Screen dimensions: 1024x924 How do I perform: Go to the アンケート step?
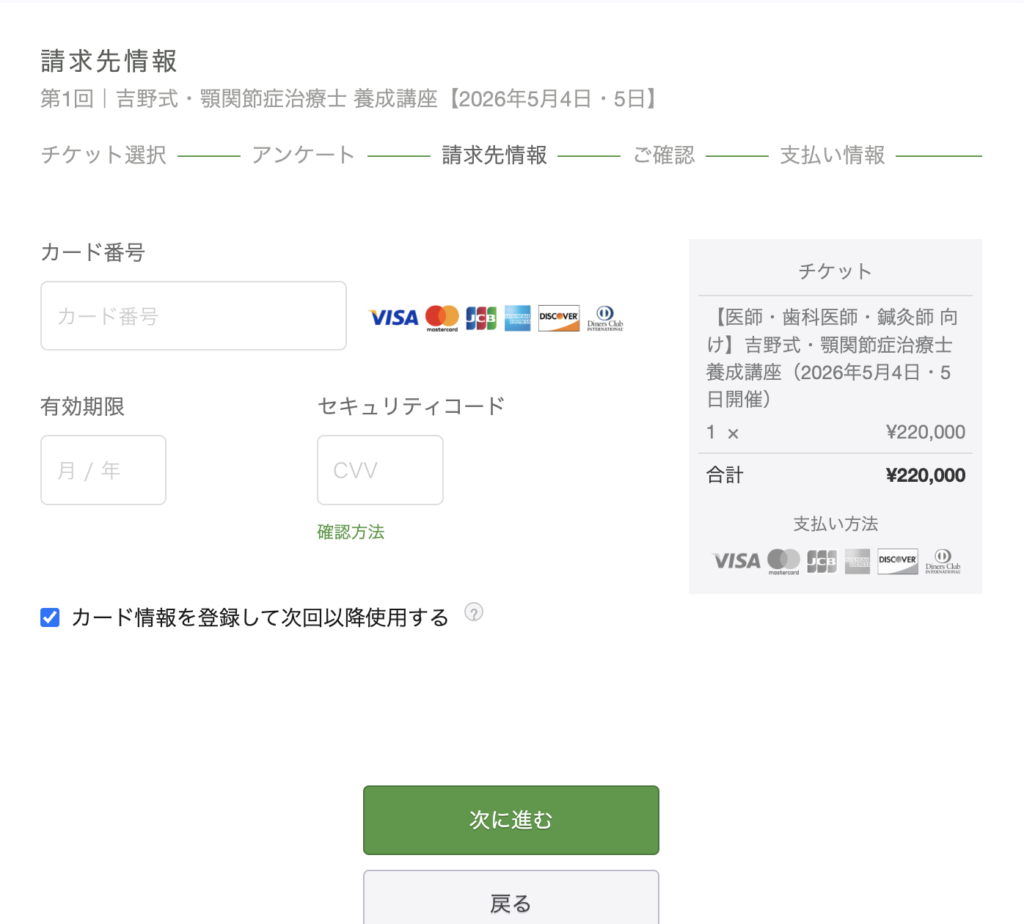[x=303, y=155]
